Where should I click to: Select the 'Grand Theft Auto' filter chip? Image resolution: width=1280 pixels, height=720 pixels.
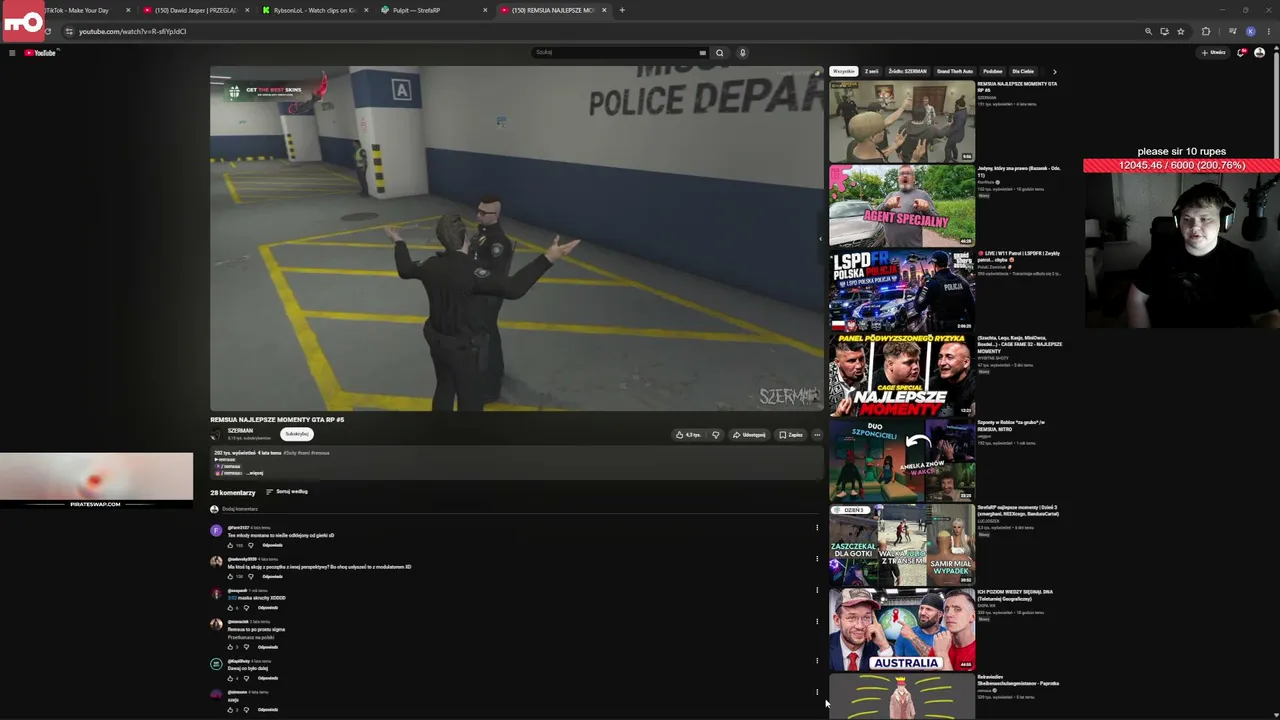(955, 72)
